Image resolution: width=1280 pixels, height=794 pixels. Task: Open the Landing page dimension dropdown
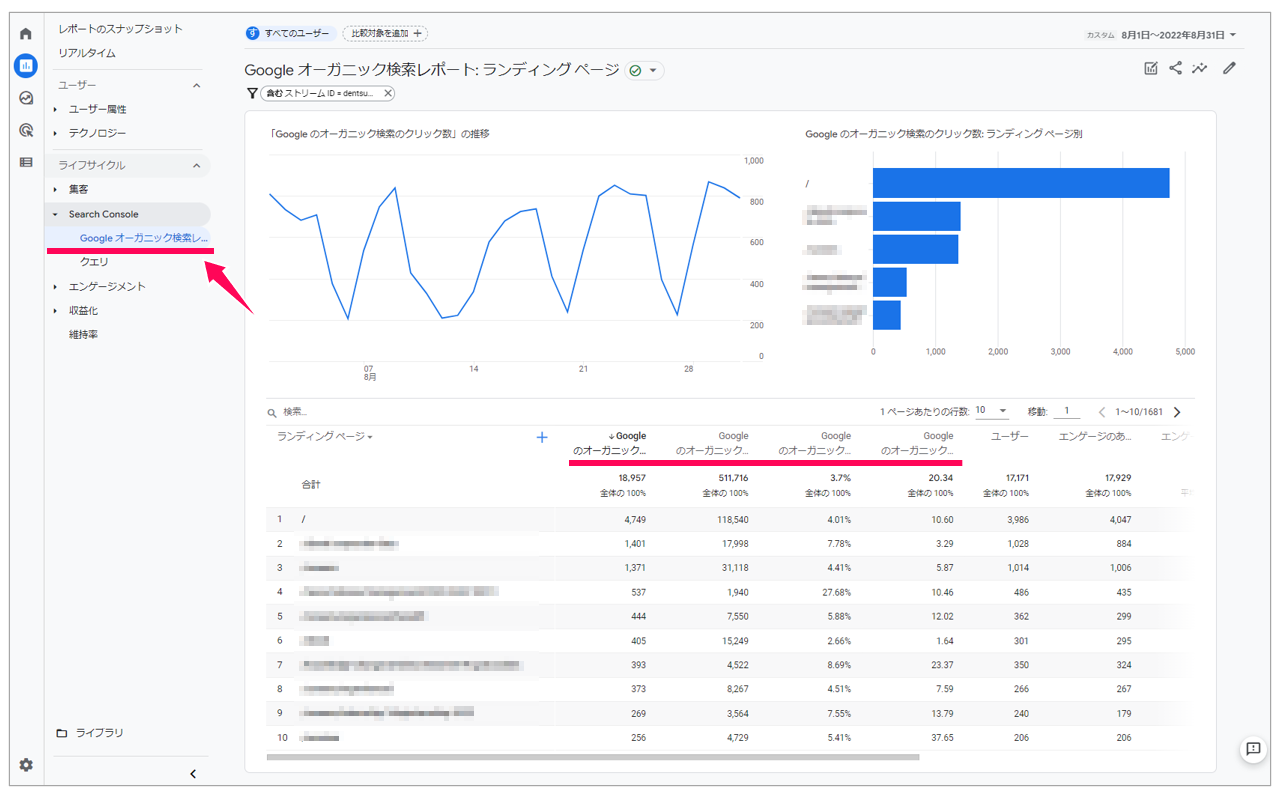(x=325, y=437)
